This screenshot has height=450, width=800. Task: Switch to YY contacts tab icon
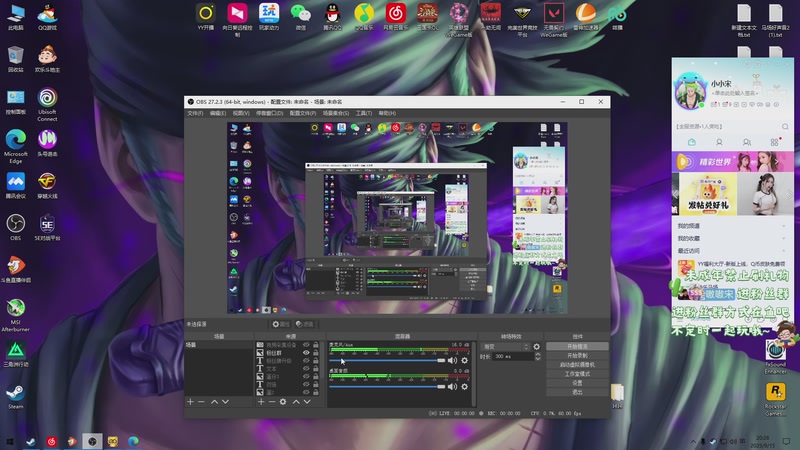pyautogui.click(x=719, y=142)
